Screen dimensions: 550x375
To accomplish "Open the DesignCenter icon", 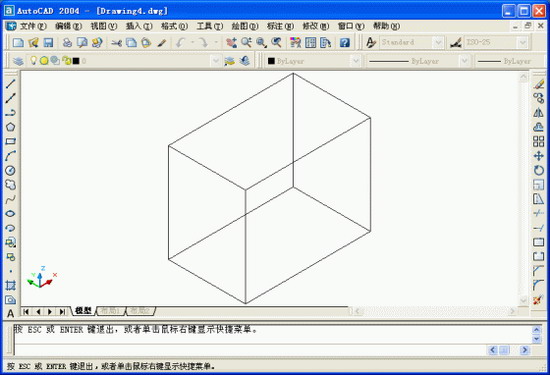I will coord(310,42).
